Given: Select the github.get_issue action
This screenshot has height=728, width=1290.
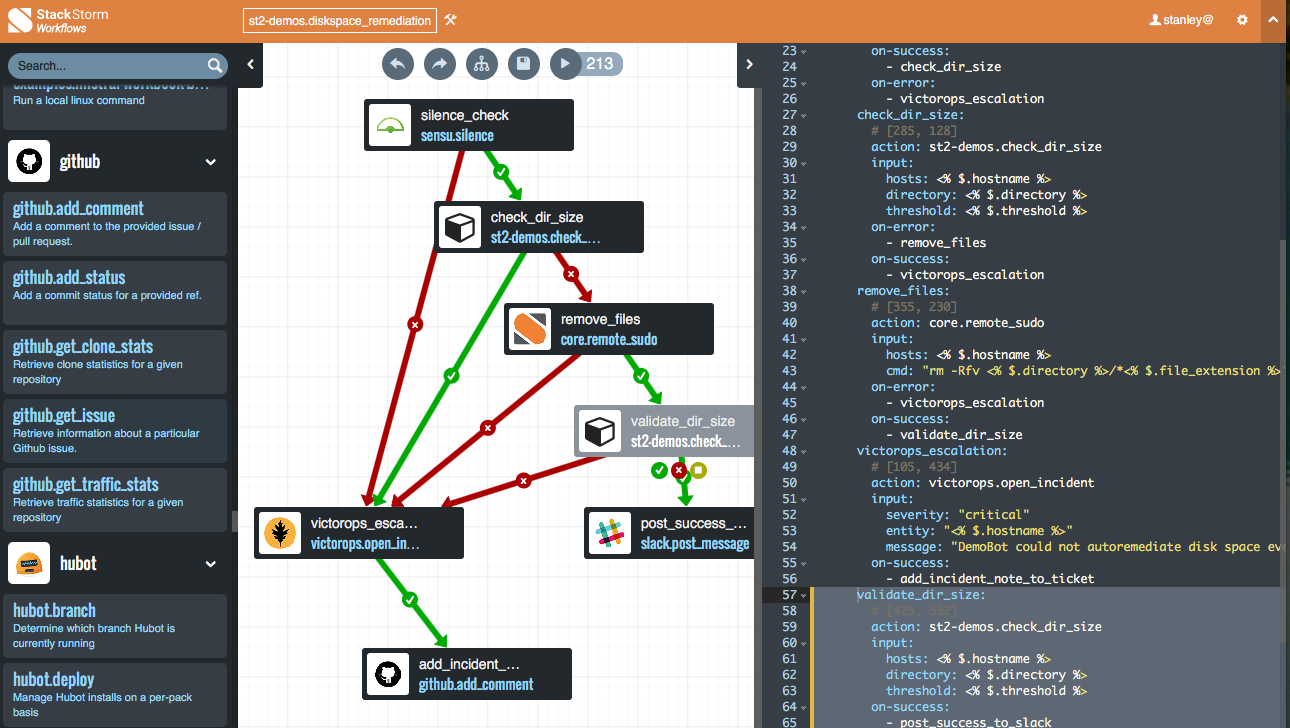Looking at the screenshot, I should (x=115, y=429).
